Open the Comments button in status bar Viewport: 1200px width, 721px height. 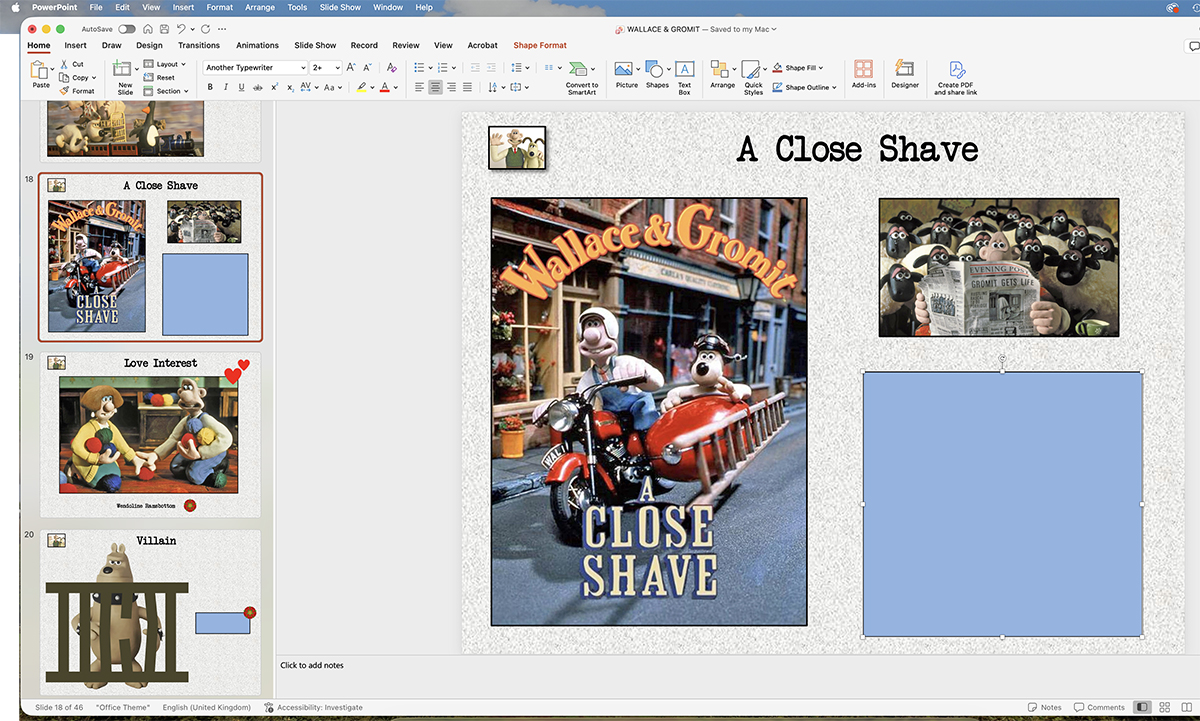(1098, 707)
